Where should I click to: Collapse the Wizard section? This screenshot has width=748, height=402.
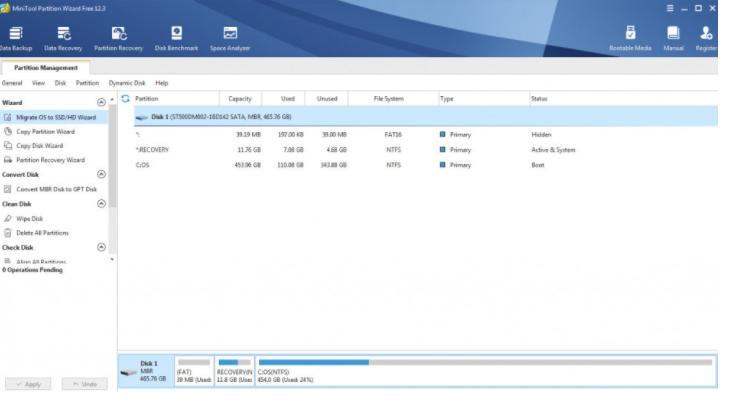click(x=101, y=103)
